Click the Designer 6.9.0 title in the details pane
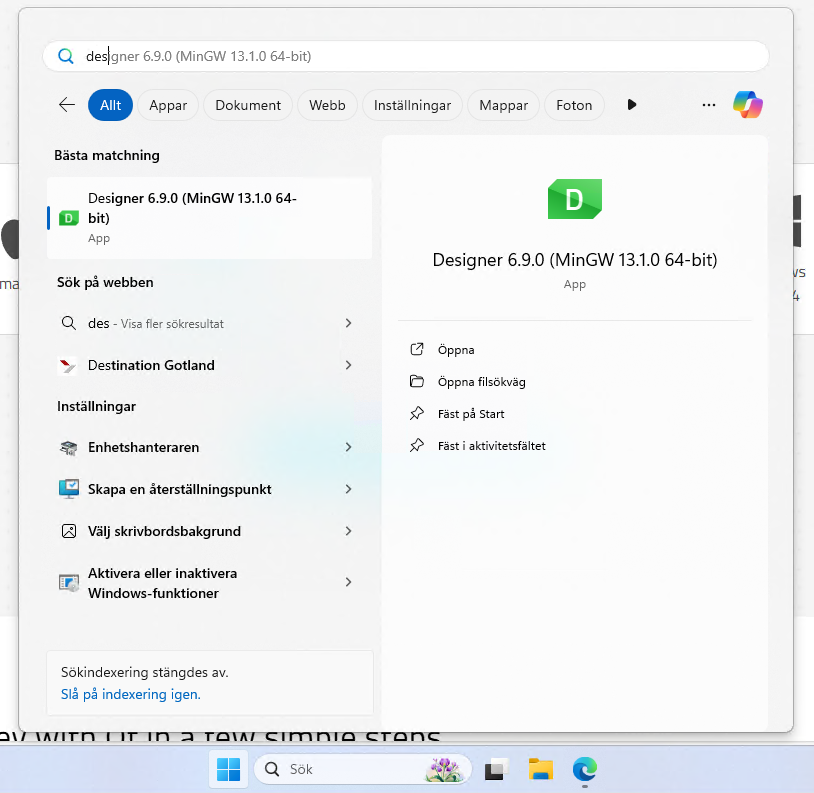814x793 pixels. tap(575, 259)
